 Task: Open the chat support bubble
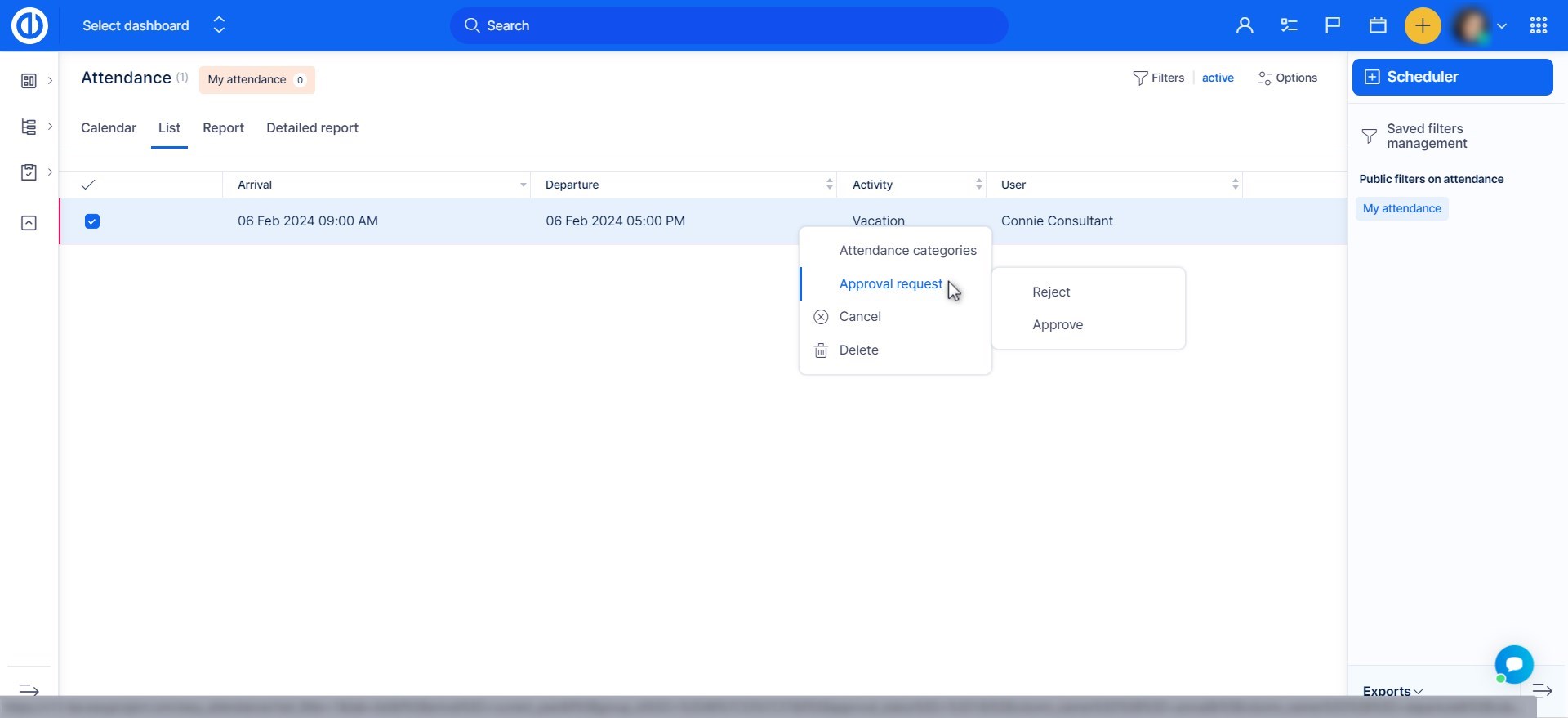(x=1513, y=664)
